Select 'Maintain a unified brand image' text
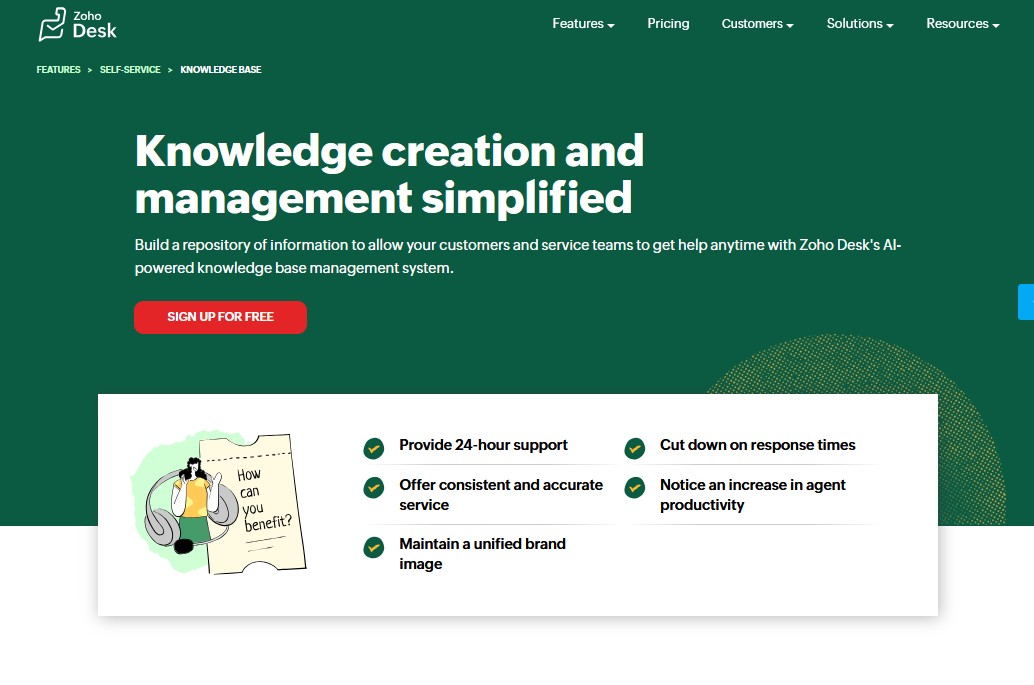The image size is (1034, 685). [x=483, y=554]
